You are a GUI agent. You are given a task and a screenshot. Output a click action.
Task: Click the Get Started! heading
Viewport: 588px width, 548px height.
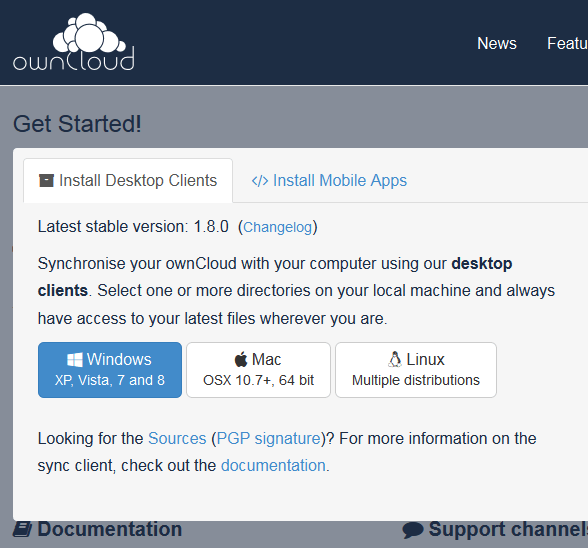tap(77, 124)
